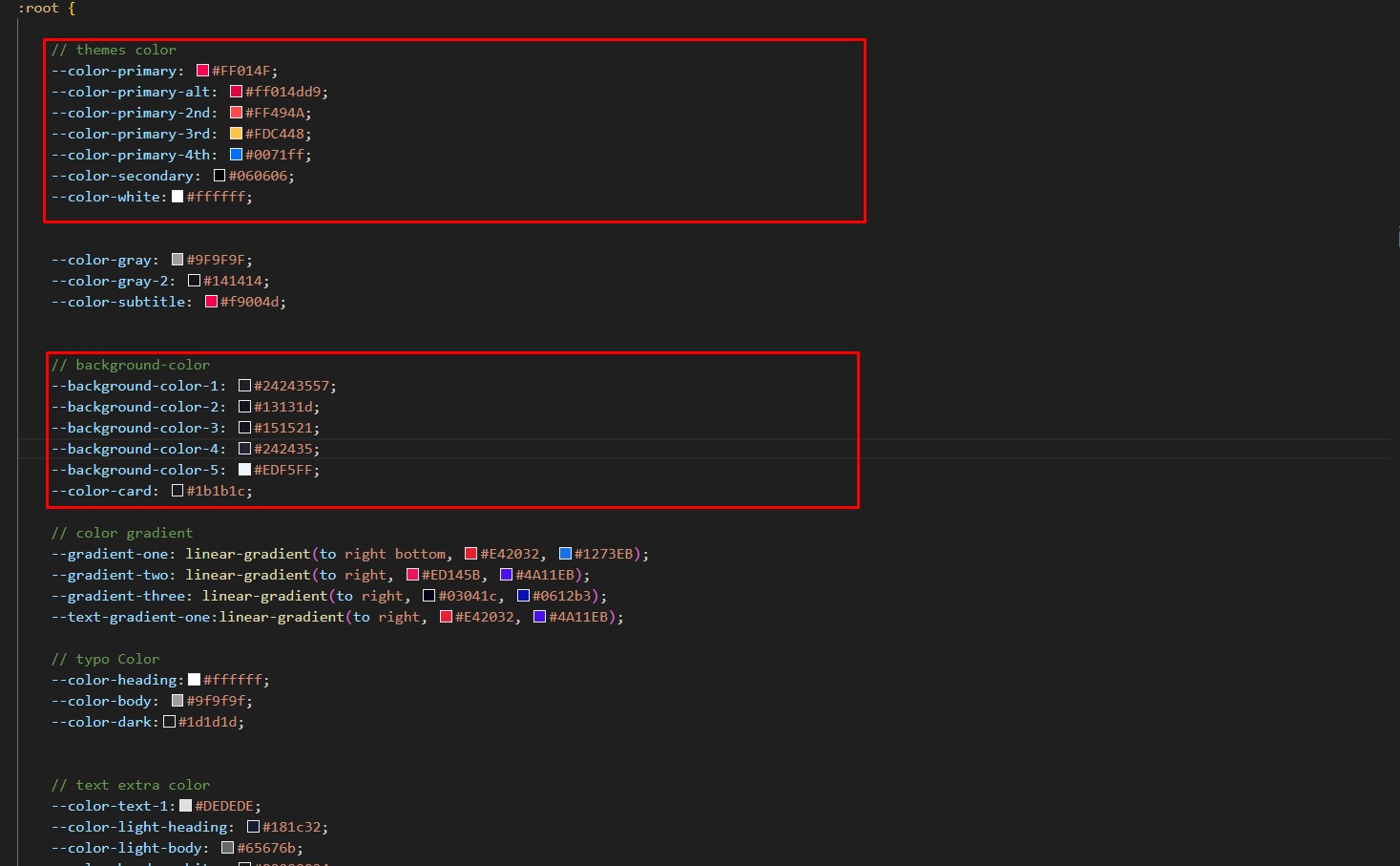Click the #0612b3 swatch in gradient-three
Screen dimensions: 1400x866
523,596
